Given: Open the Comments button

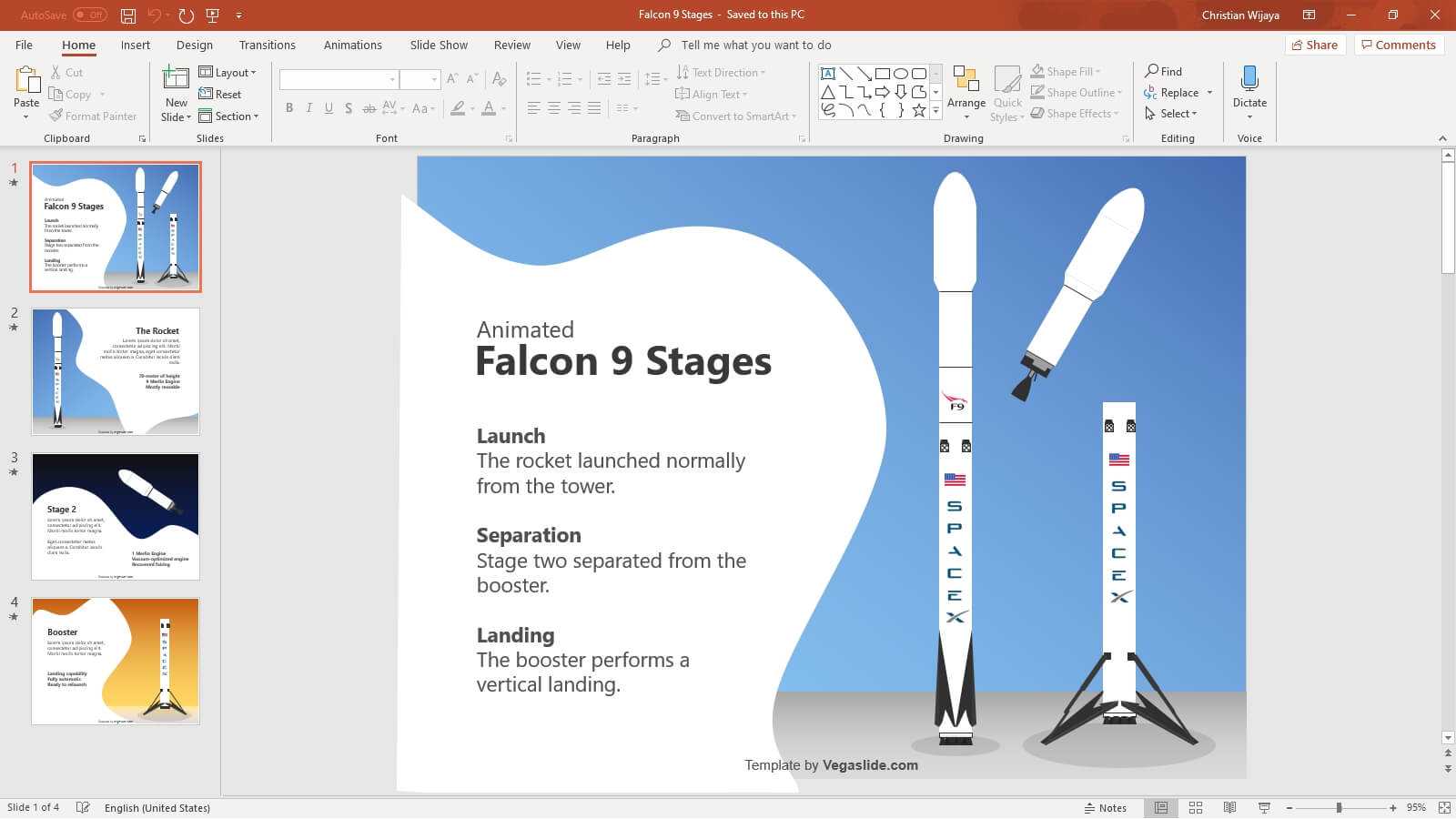Looking at the screenshot, I should 1399,45.
